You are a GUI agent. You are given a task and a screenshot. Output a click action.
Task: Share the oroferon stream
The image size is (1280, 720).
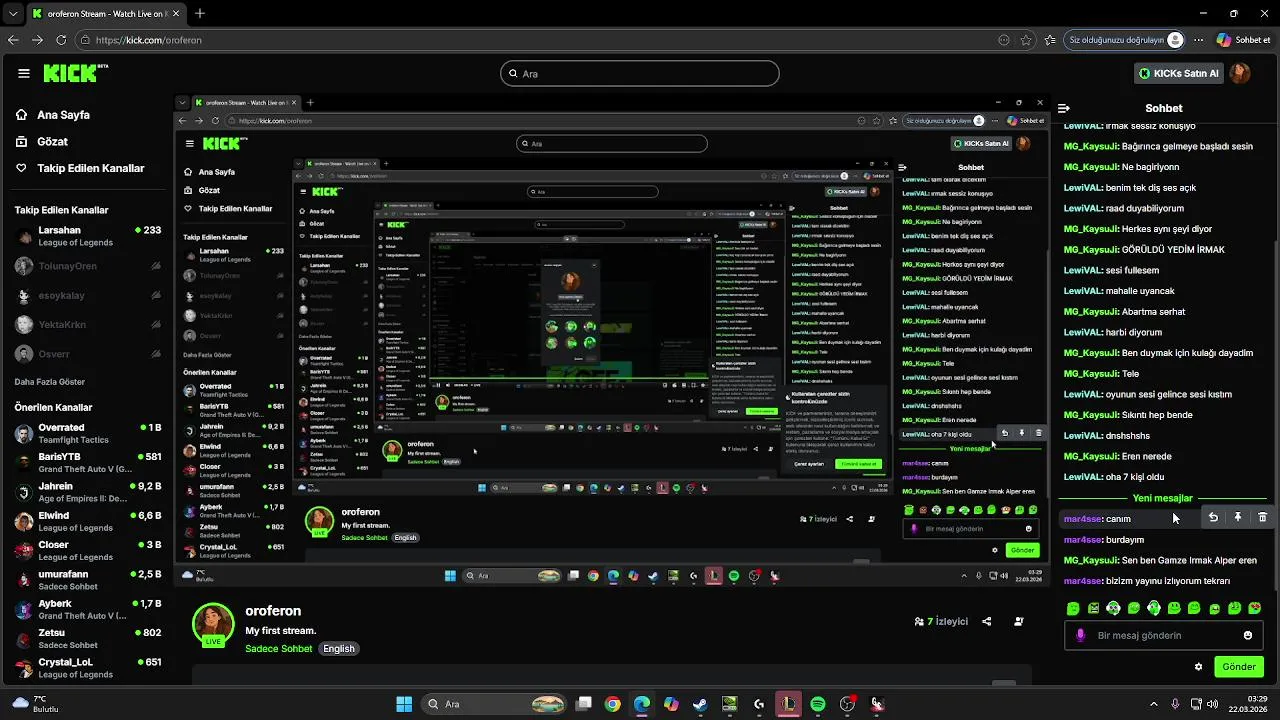point(986,621)
